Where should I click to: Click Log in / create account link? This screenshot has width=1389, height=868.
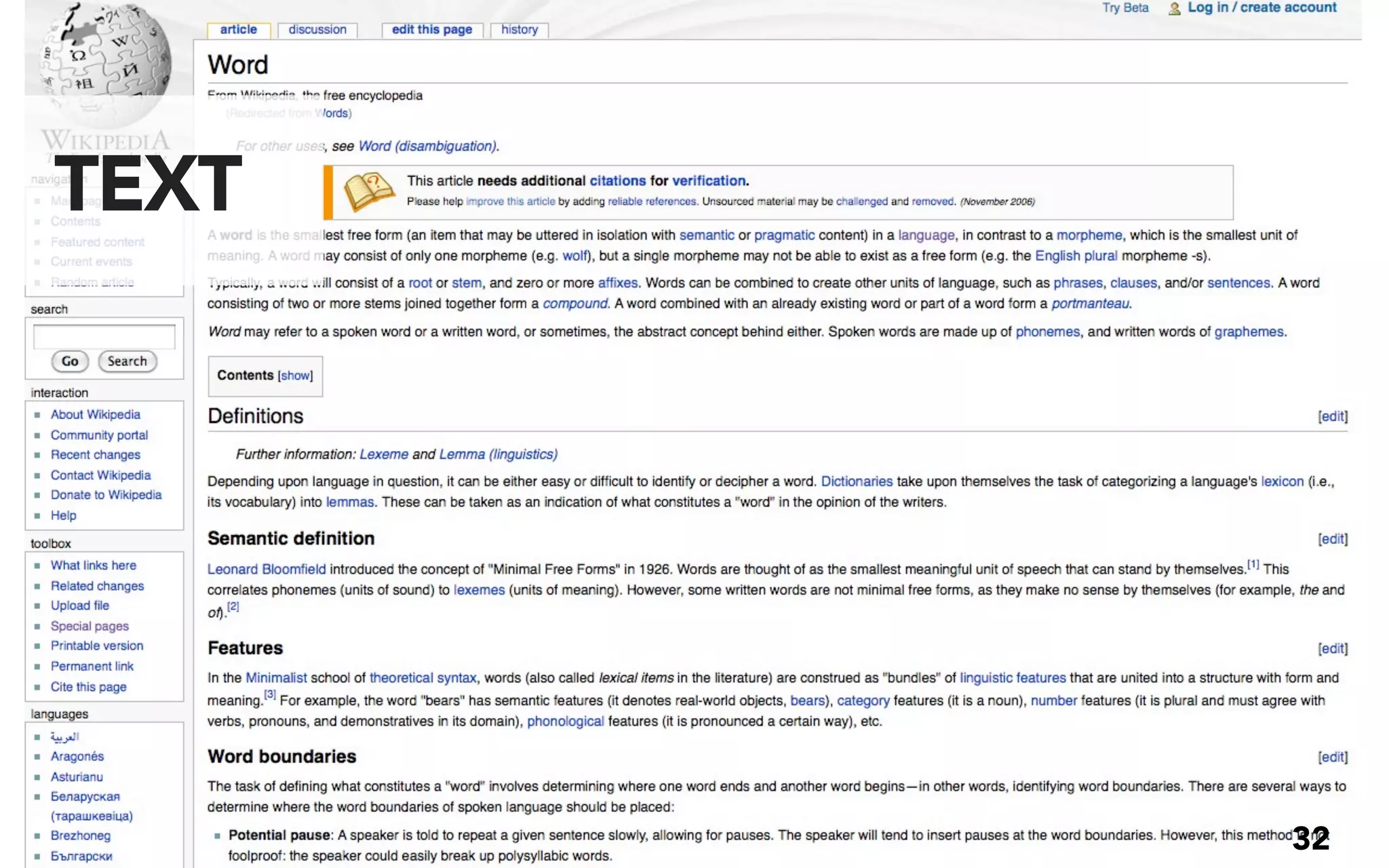(1261, 8)
